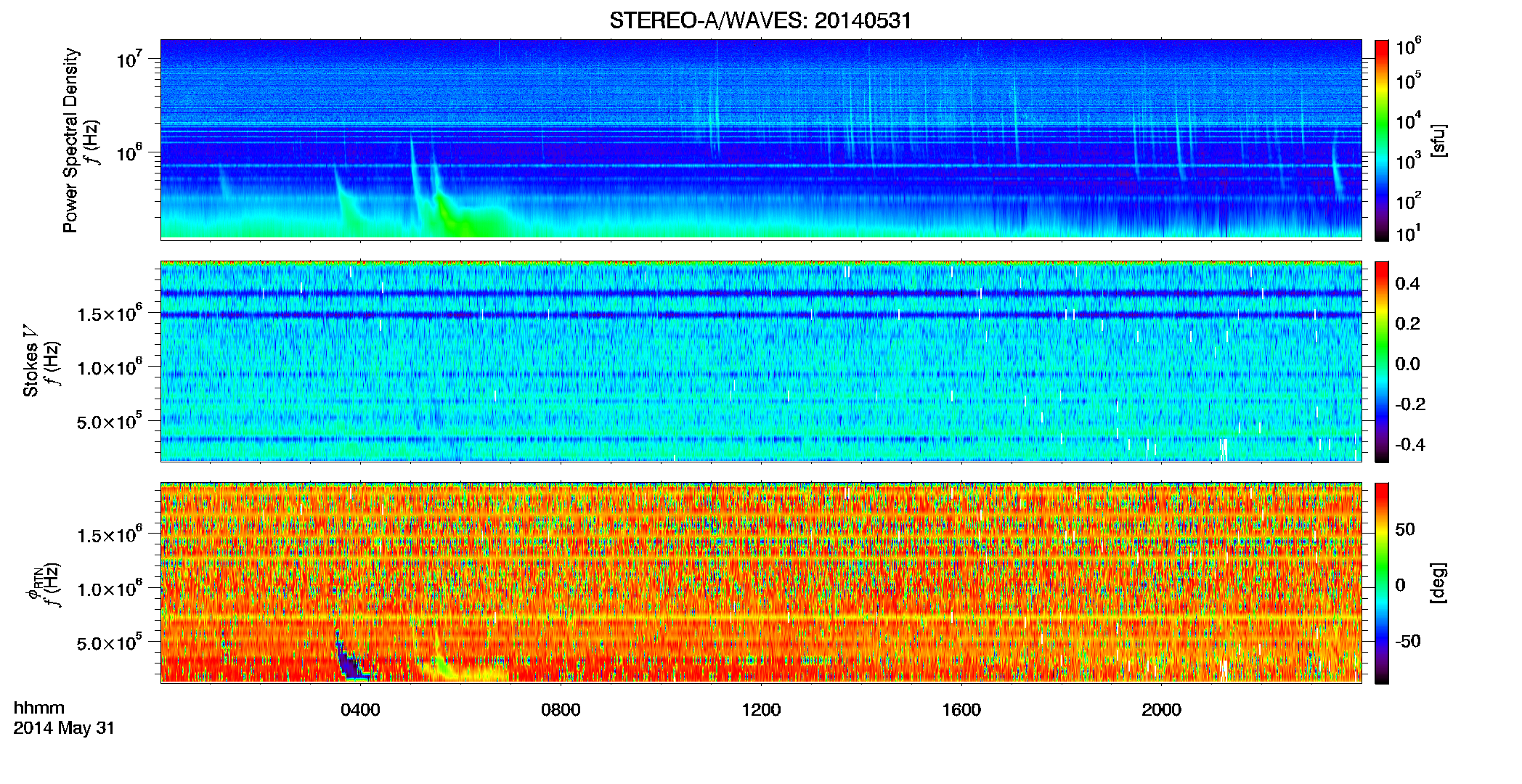Click the 1.5×10^6 tick on φRTN axis
This screenshot has width=1522, height=784.
tap(110, 534)
